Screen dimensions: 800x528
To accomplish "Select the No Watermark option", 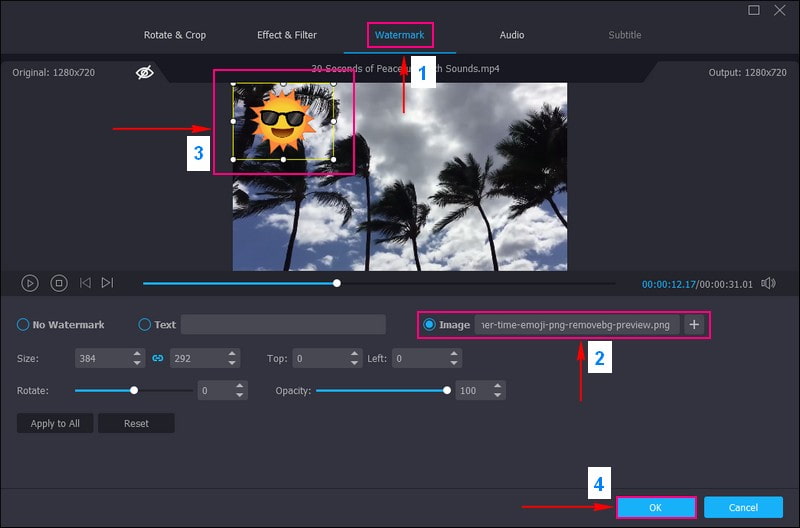I will click(x=23, y=325).
